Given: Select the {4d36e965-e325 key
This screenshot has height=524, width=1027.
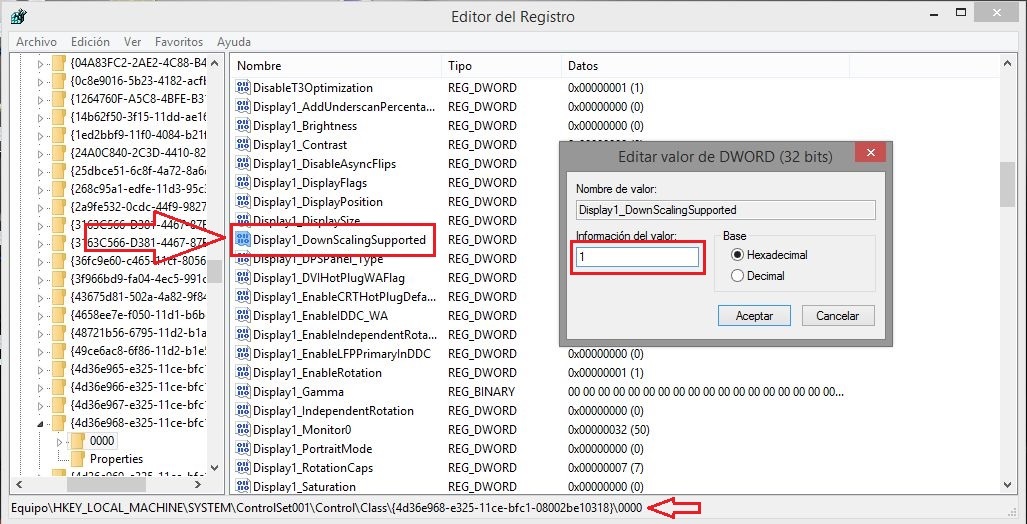Looking at the screenshot, I should coord(138,368).
